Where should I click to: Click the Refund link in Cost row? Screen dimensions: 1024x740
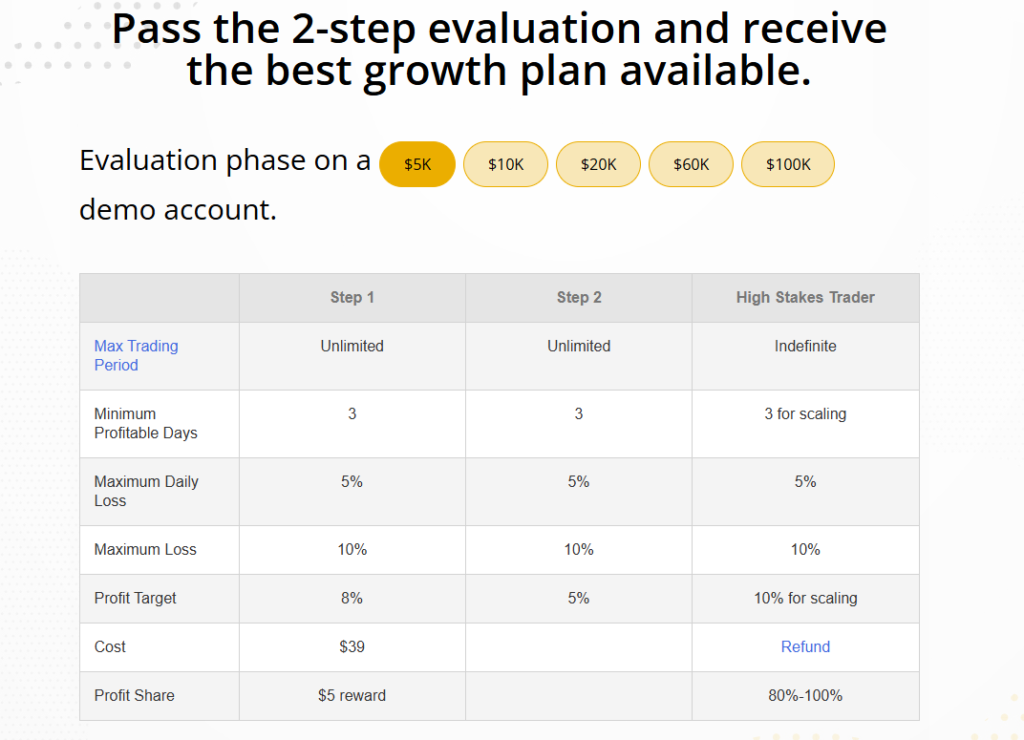coord(805,647)
